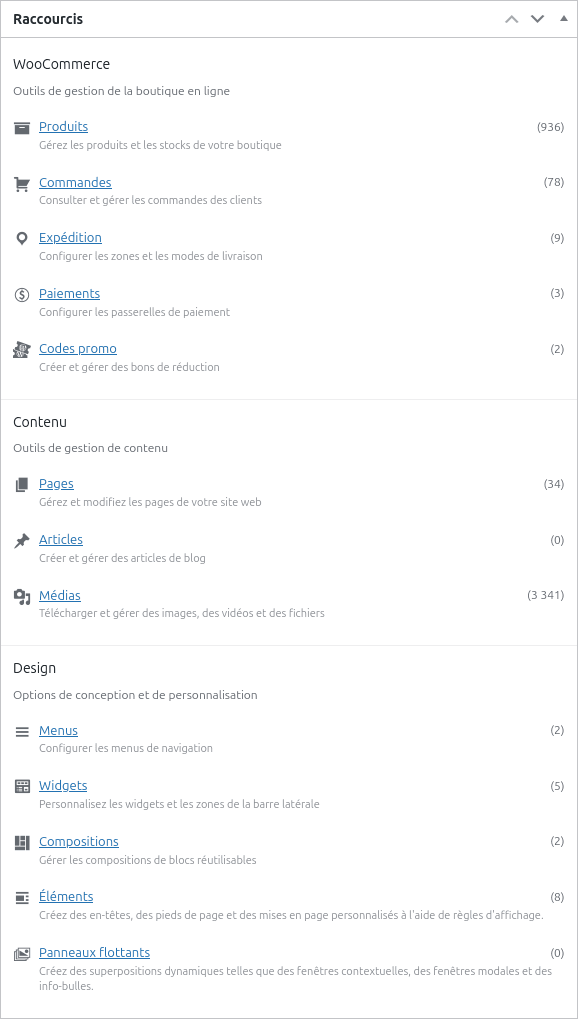Click the book icon next to Pages

21,483
